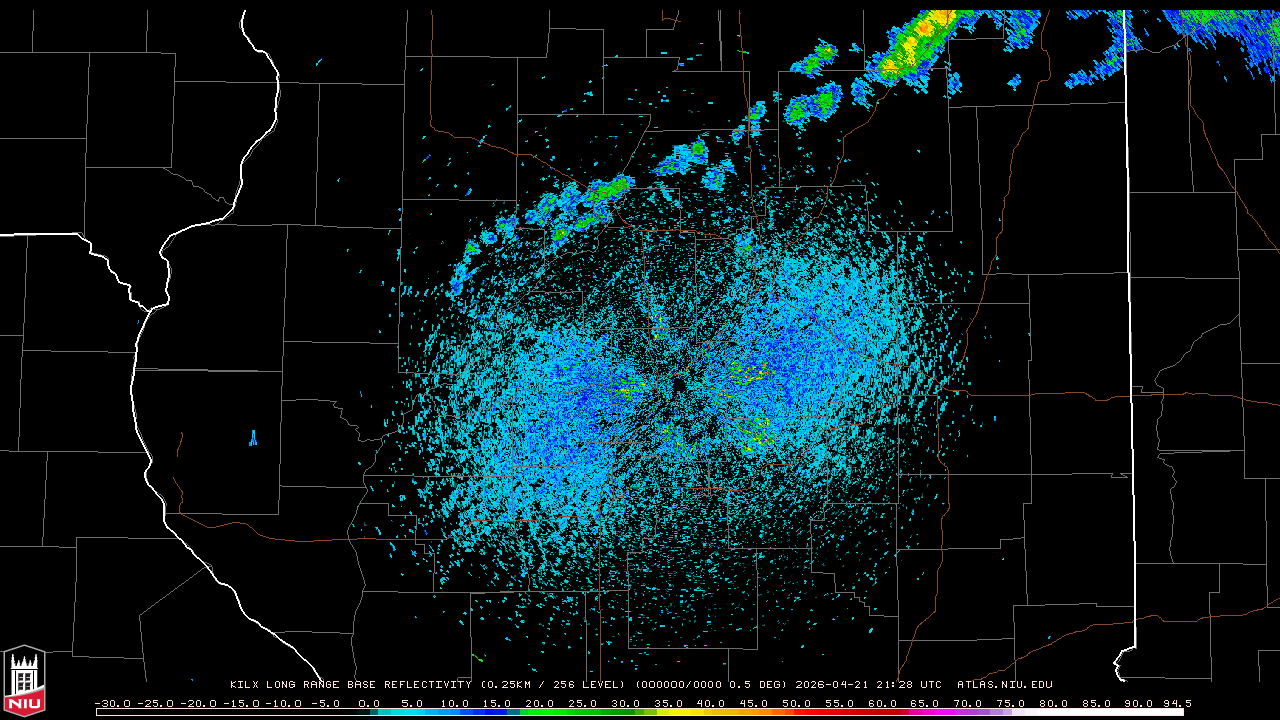Click the NIU logo in the corner
Image resolution: width=1280 pixels, height=720 pixels.
point(24,680)
